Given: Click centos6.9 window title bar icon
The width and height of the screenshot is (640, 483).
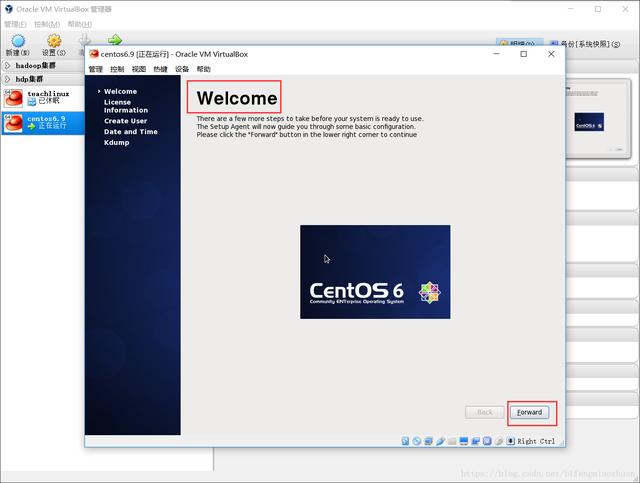Looking at the screenshot, I should [x=94, y=54].
